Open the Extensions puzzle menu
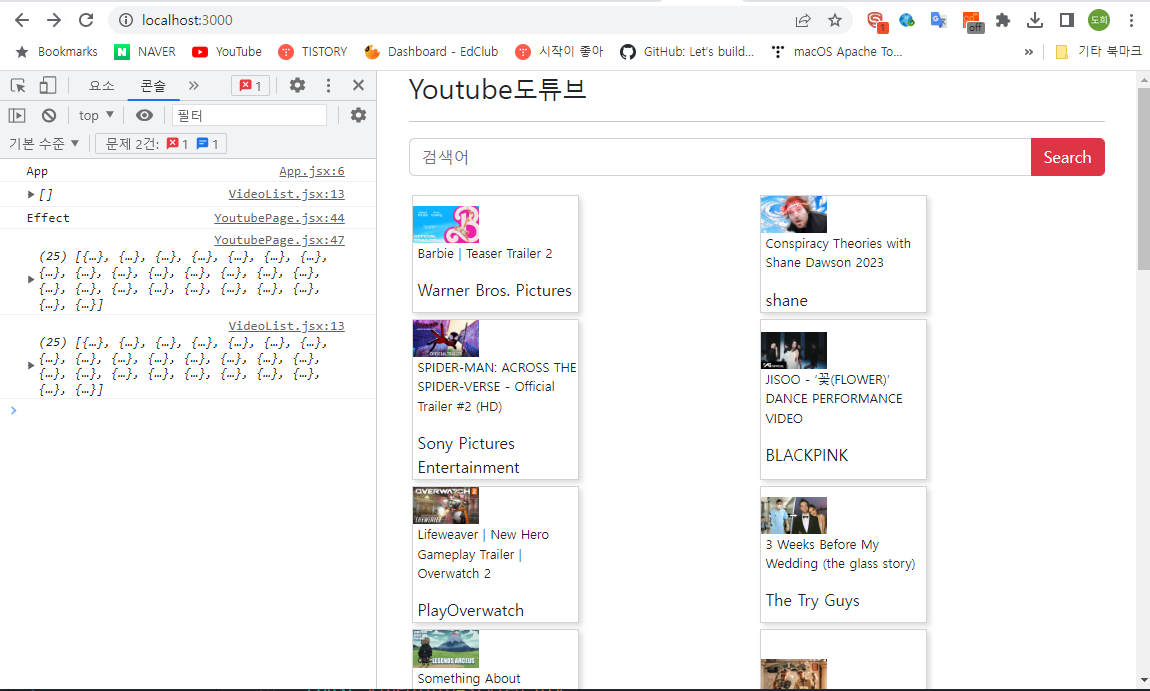Image resolution: width=1150 pixels, height=691 pixels. [1003, 21]
